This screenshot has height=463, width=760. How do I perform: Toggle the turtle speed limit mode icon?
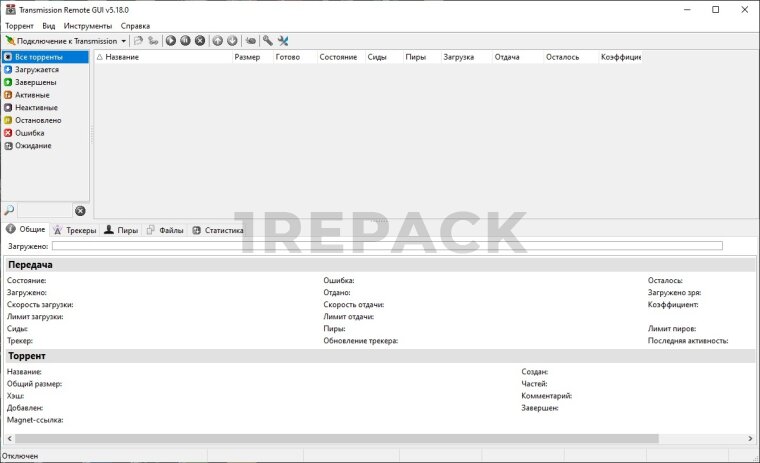251,41
